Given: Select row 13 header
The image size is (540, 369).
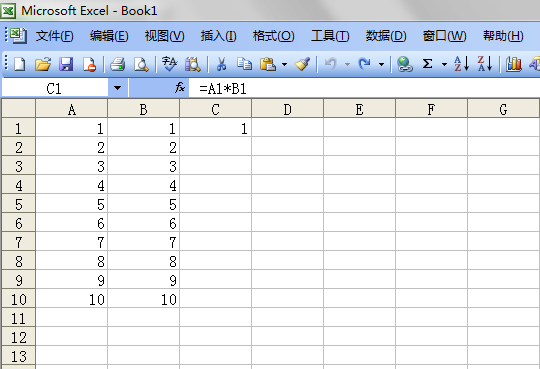Looking at the screenshot, I should coord(19,356).
